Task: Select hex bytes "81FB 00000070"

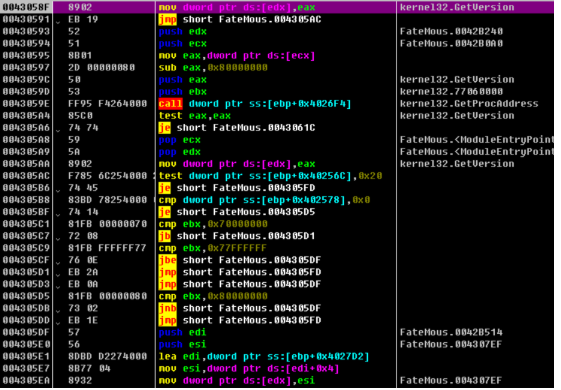Action: [107, 224]
